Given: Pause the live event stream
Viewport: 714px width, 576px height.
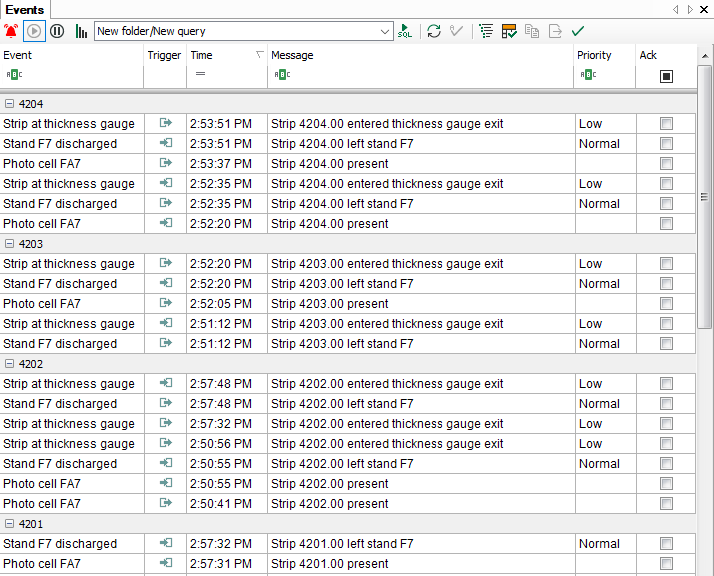Looking at the screenshot, I should [x=57, y=31].
